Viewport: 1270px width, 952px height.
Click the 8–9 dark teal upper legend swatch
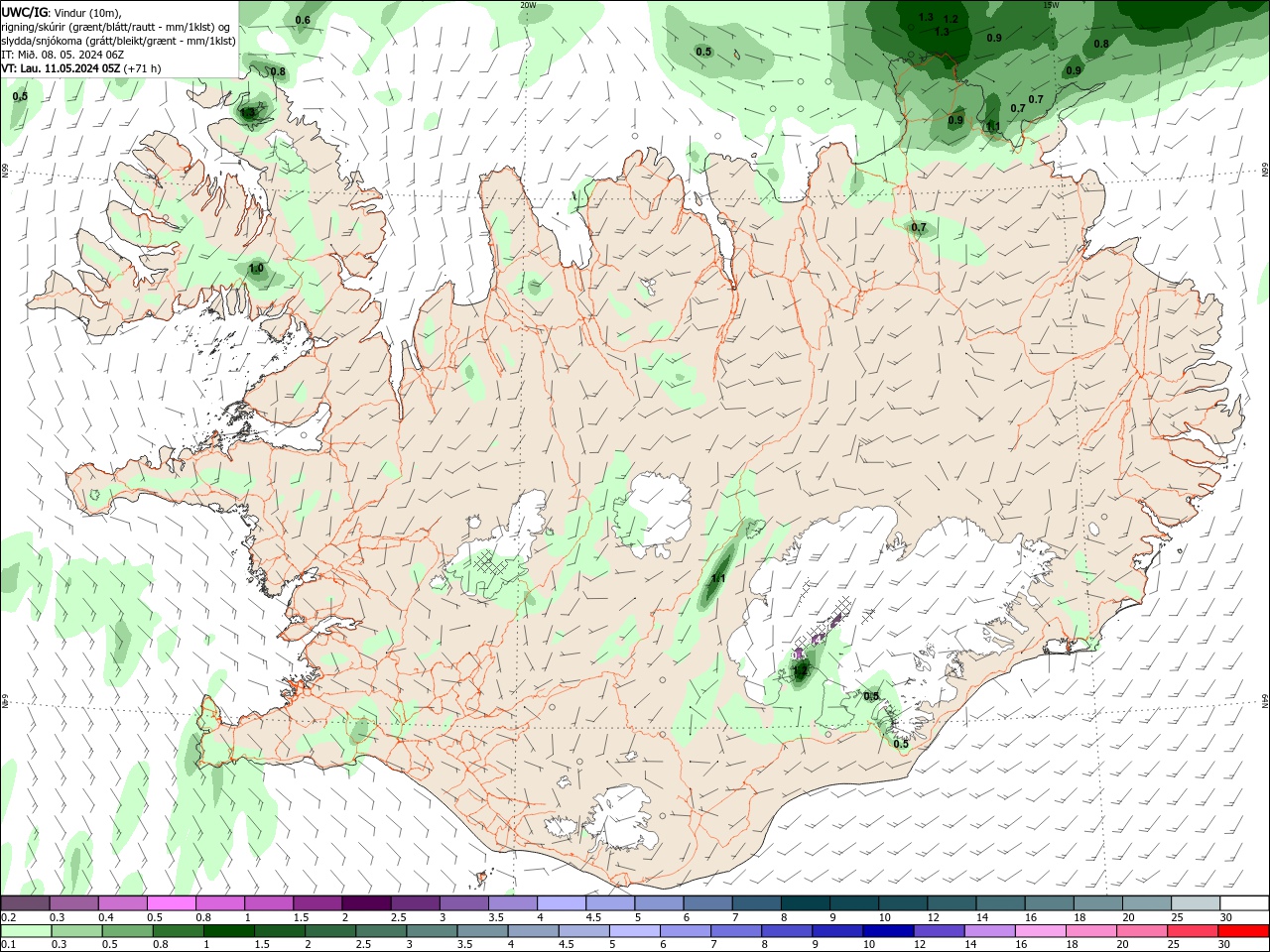coord(806,903)
